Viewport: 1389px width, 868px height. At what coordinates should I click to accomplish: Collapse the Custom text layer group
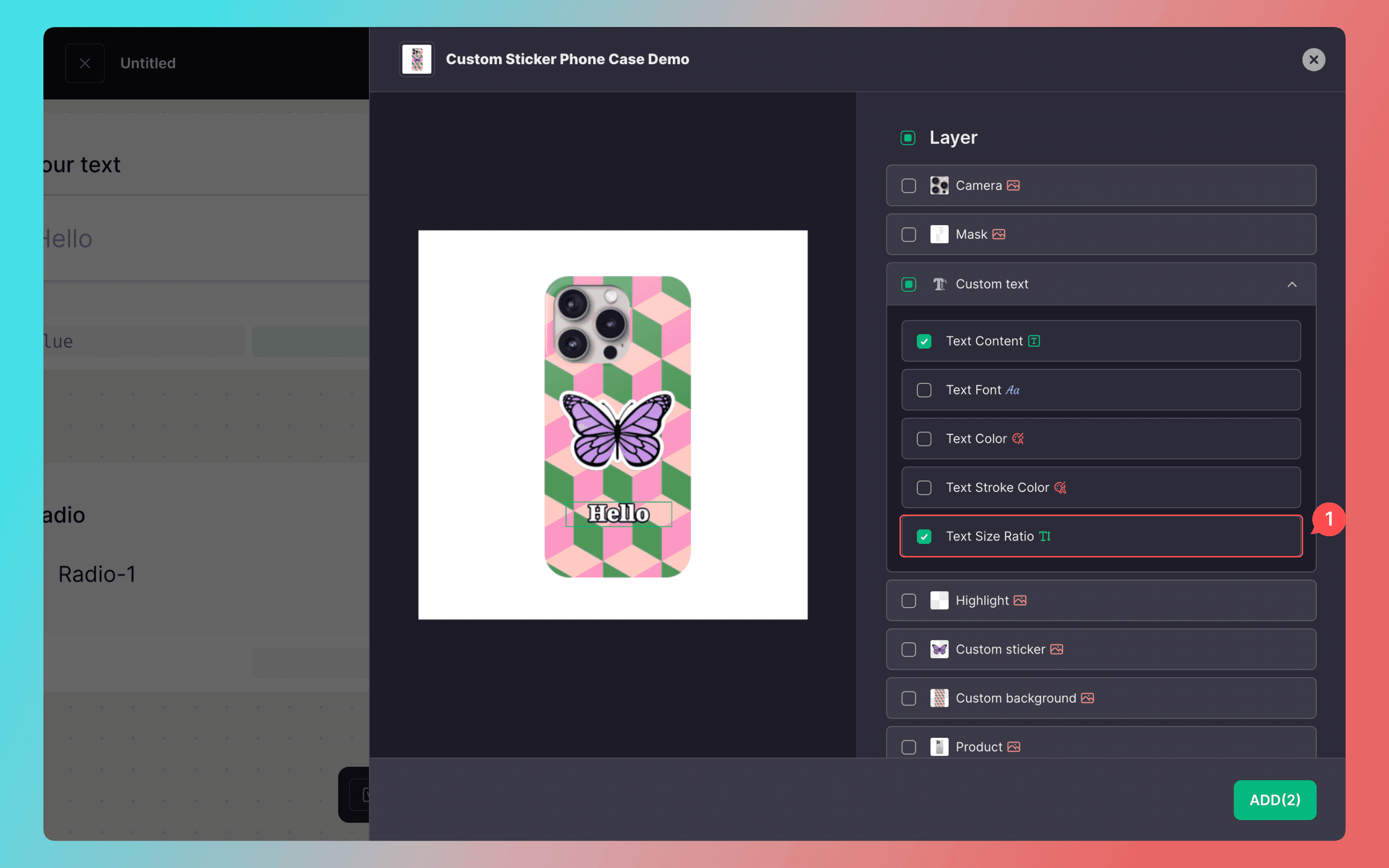1292,284
